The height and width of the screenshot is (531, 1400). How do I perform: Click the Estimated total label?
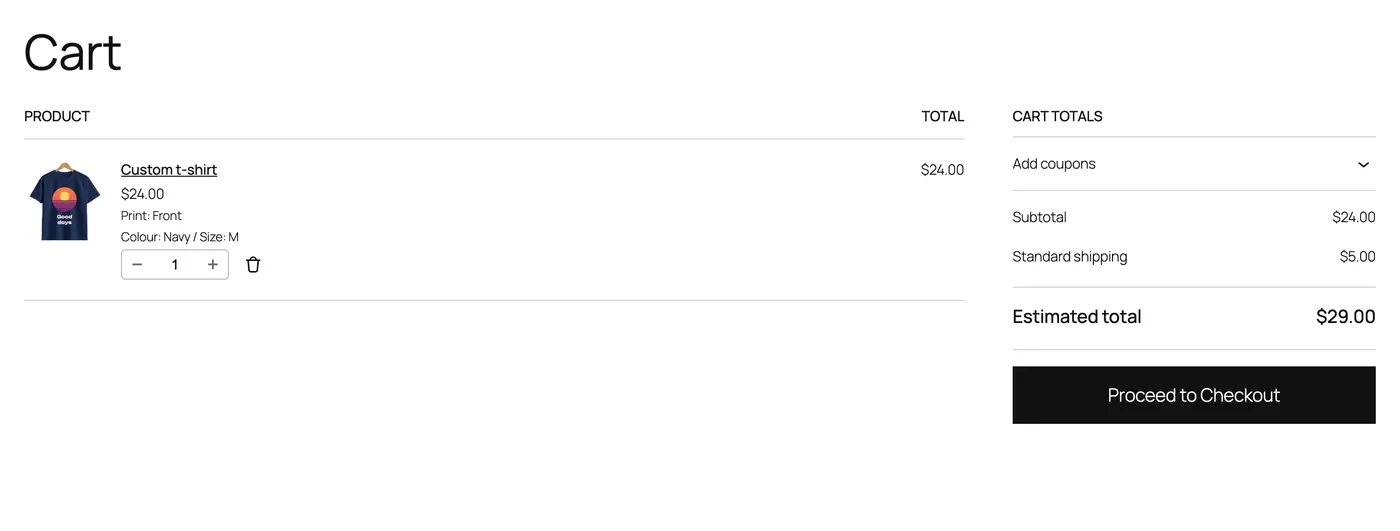coord(1077,317)
